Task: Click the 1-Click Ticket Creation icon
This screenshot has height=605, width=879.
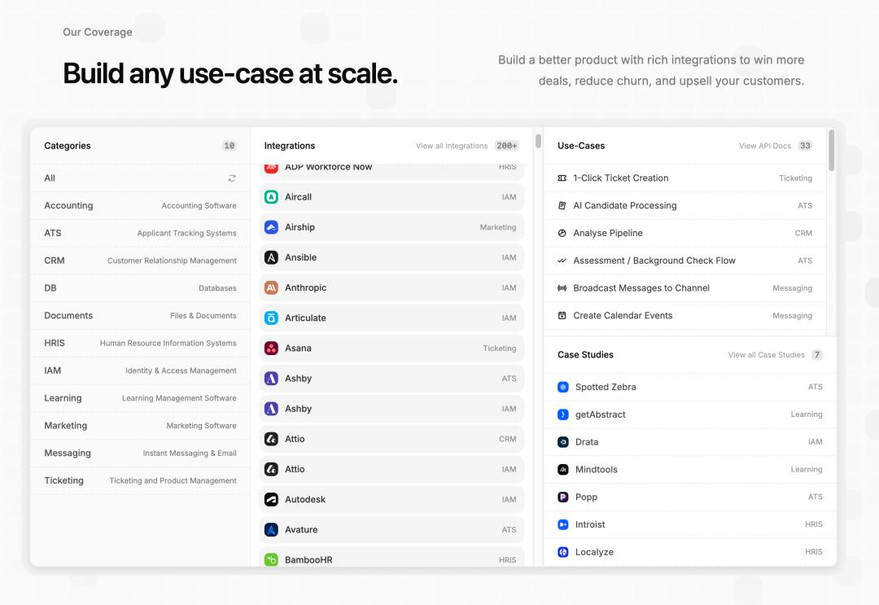Action: [562, 178]
